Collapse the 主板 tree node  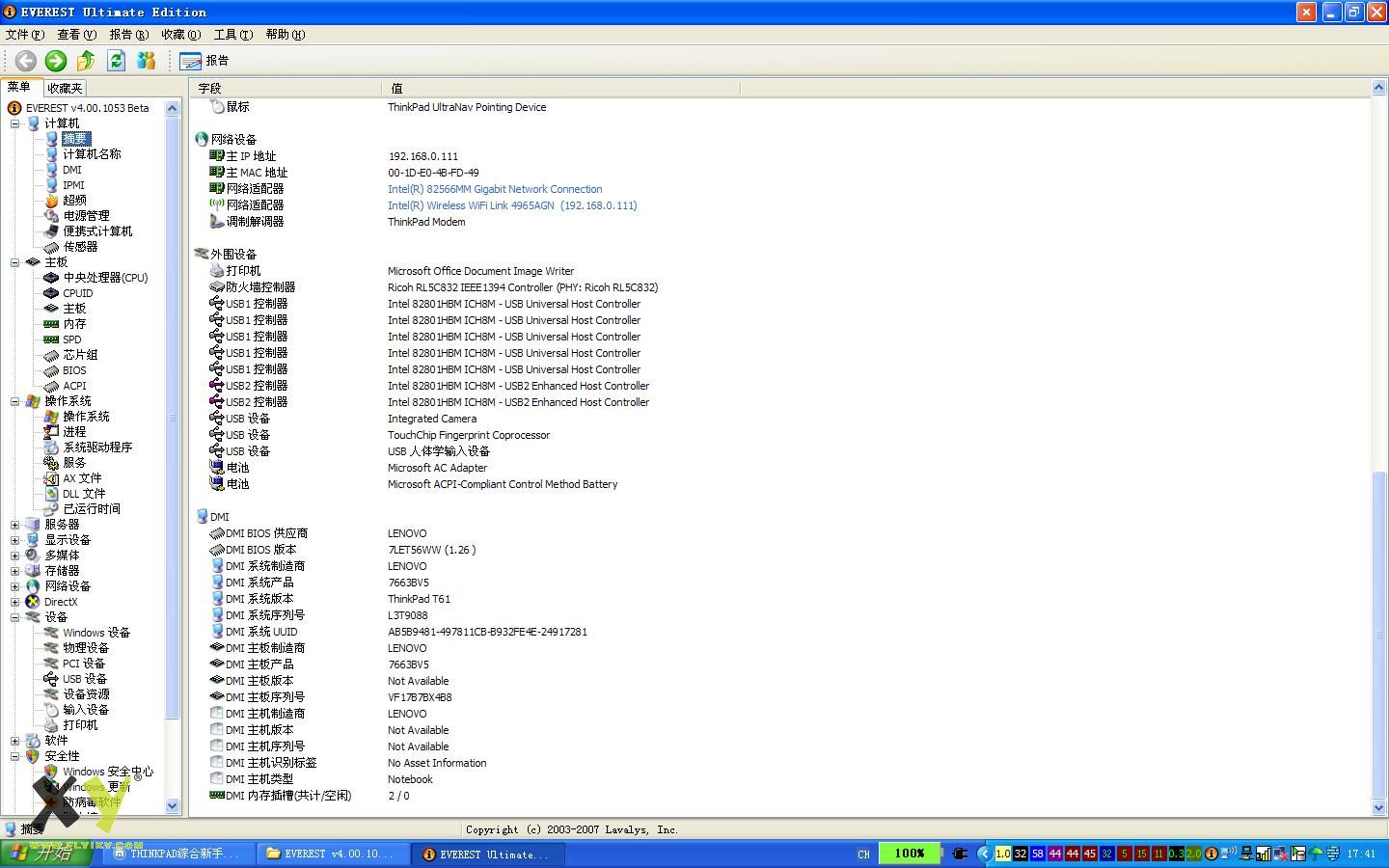(x=15, y=262)
